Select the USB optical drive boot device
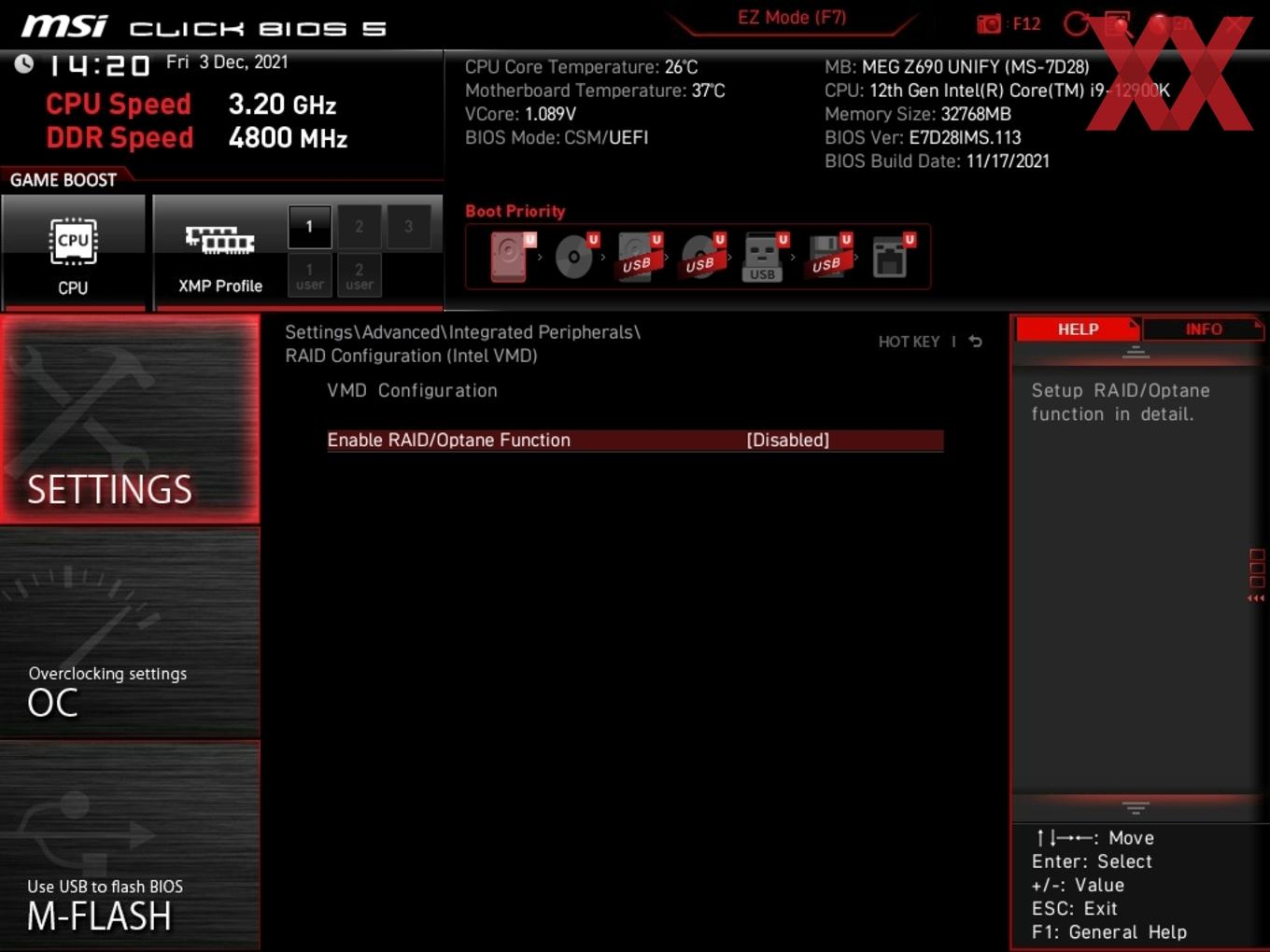The width and height of the screenshot is (1270, 952). pyautogui.click(x=702, y=257)
